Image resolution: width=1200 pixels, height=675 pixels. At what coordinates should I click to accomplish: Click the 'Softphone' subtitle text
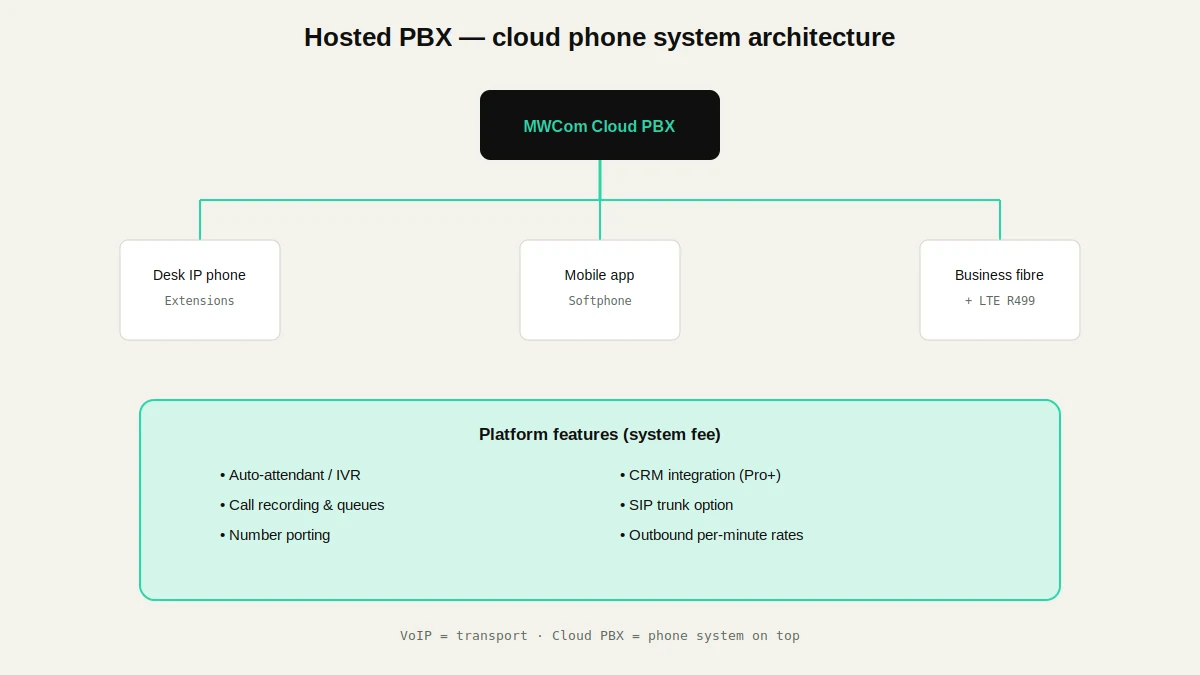(600, 301)
